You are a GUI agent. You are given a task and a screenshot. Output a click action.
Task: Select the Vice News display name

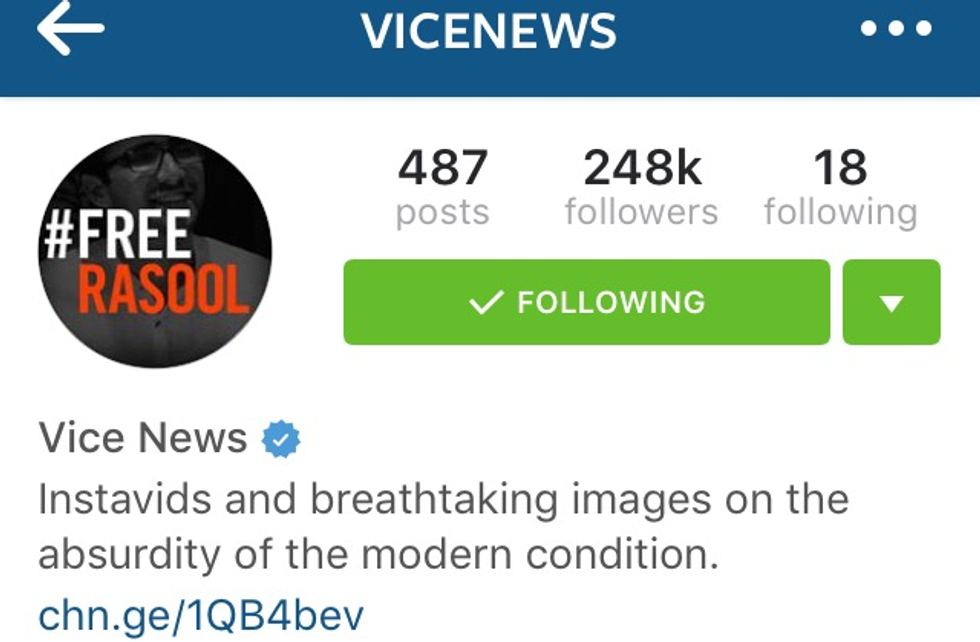click(x=143, y=438)
